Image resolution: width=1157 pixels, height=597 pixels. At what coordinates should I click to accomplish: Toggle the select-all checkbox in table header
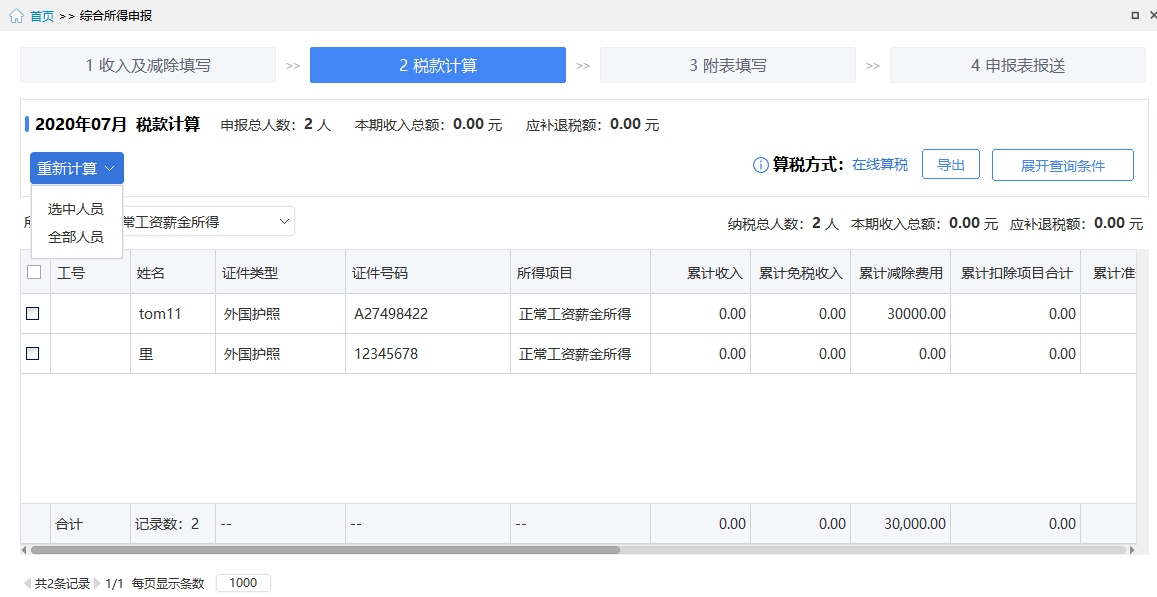click(34, 272)
